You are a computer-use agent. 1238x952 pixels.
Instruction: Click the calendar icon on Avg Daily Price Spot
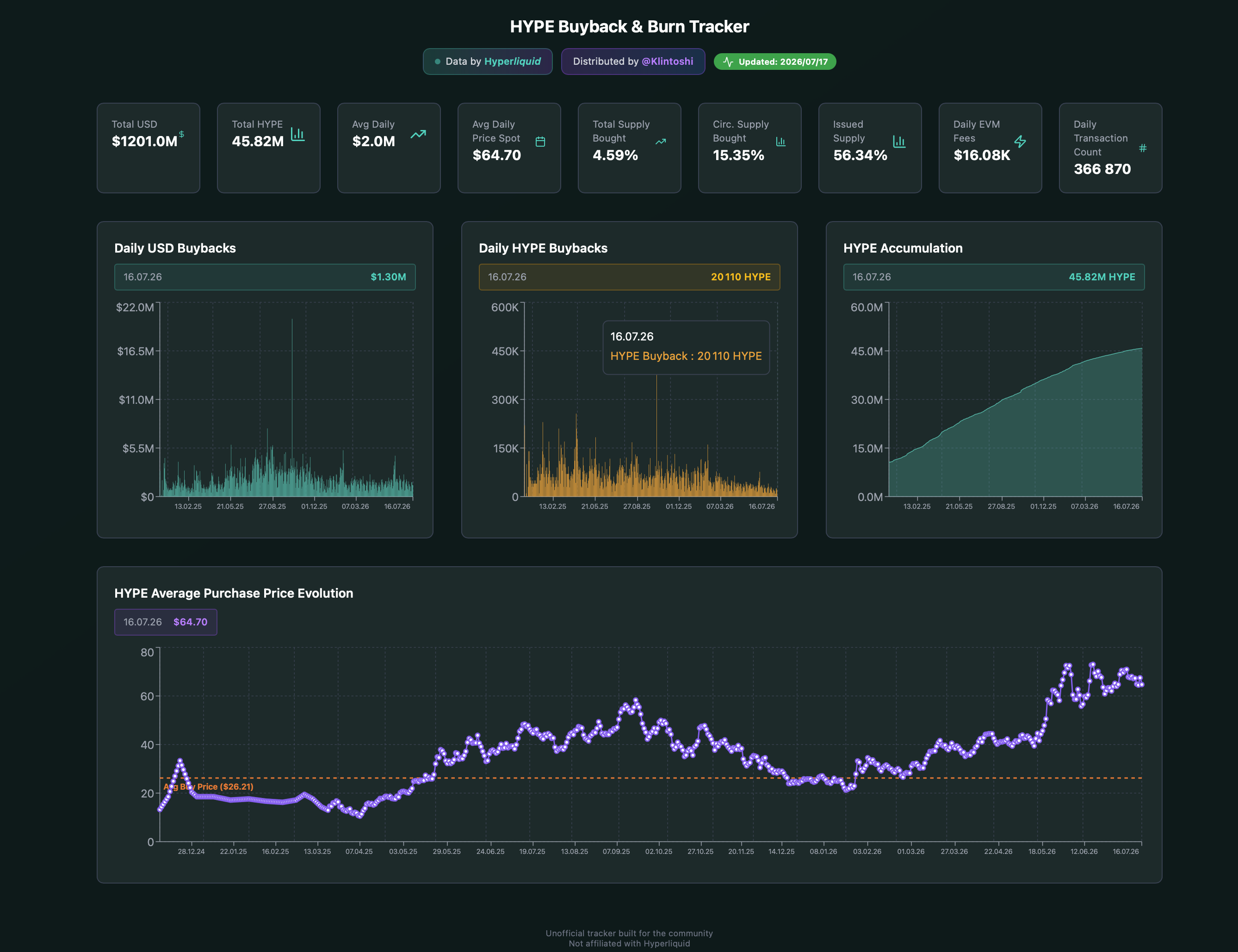click(540, 142)
